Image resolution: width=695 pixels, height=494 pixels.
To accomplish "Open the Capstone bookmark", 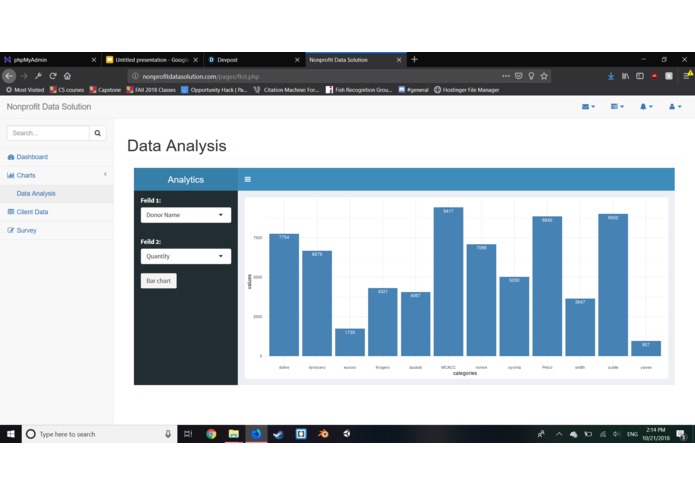I will [x=105, y=90].
